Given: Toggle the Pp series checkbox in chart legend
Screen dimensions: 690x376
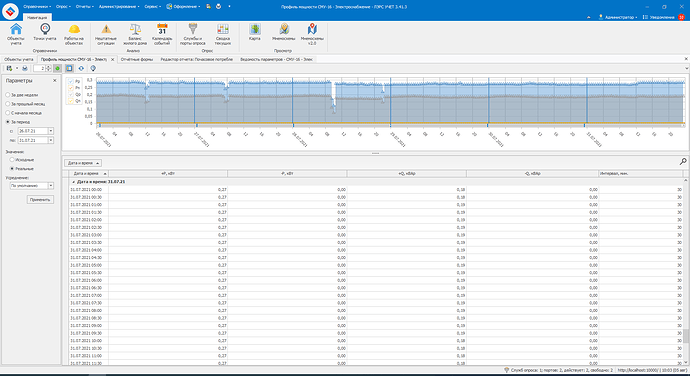Looking at the screenshot, I should click(71, 81).
